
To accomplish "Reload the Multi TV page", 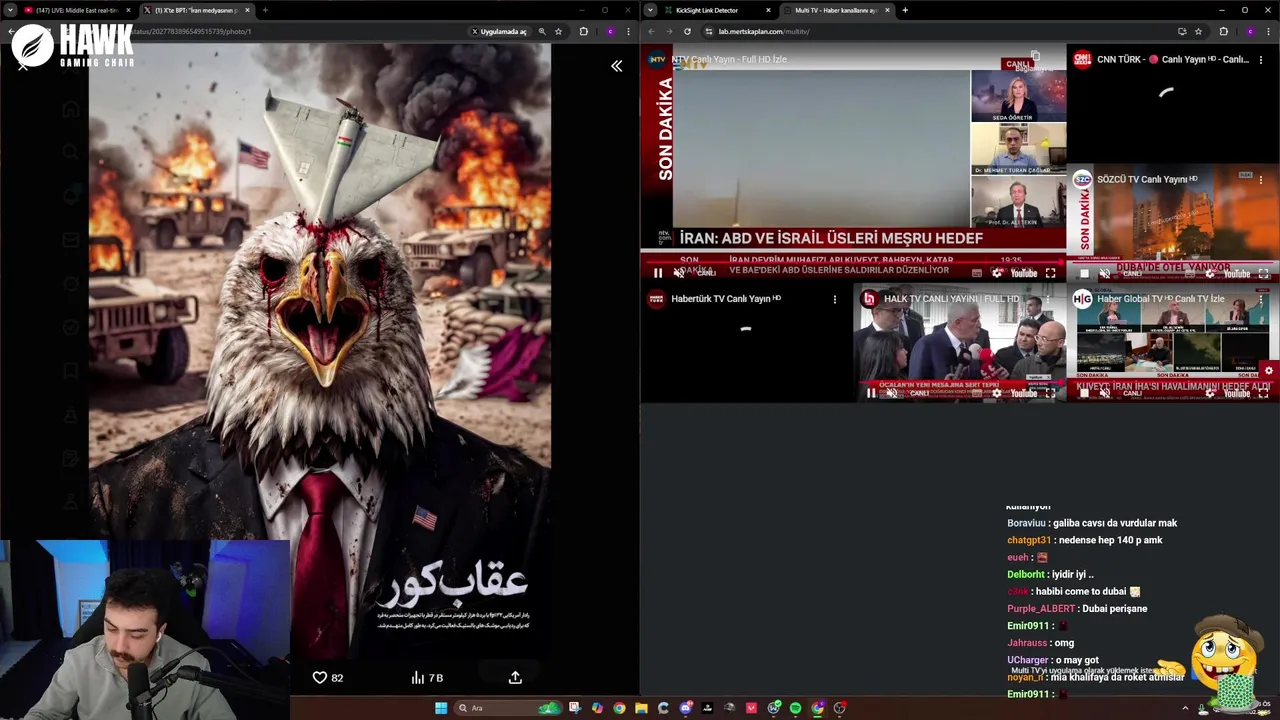I will click(687, 31).
